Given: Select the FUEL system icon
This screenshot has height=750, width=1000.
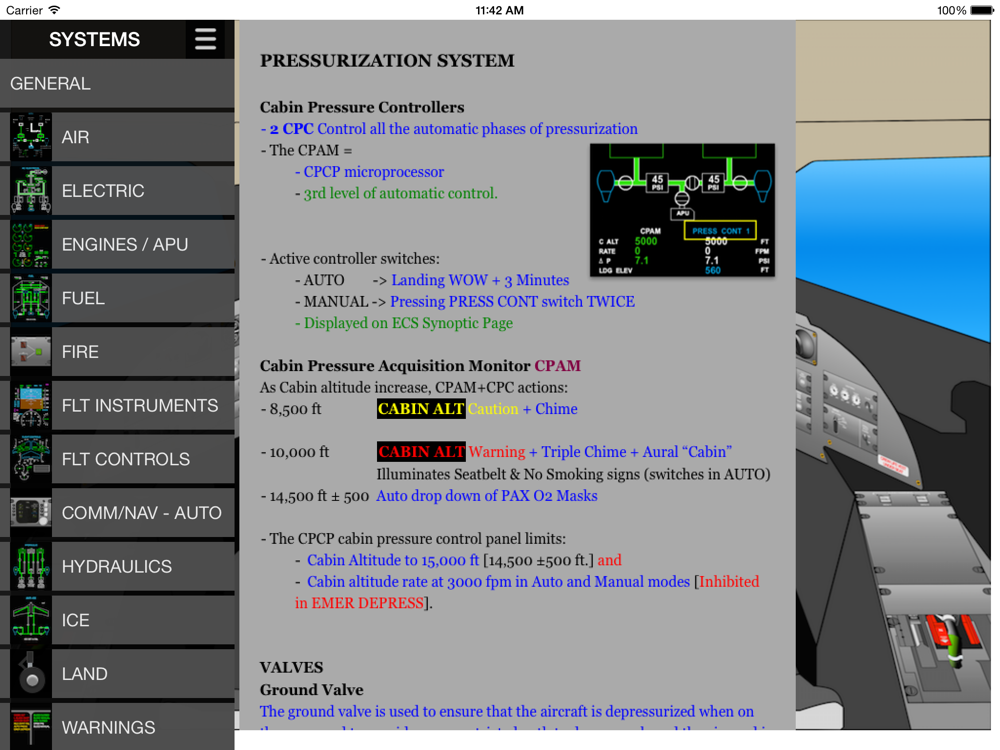Looking at the screenshot, I should [x=31, y=298].
